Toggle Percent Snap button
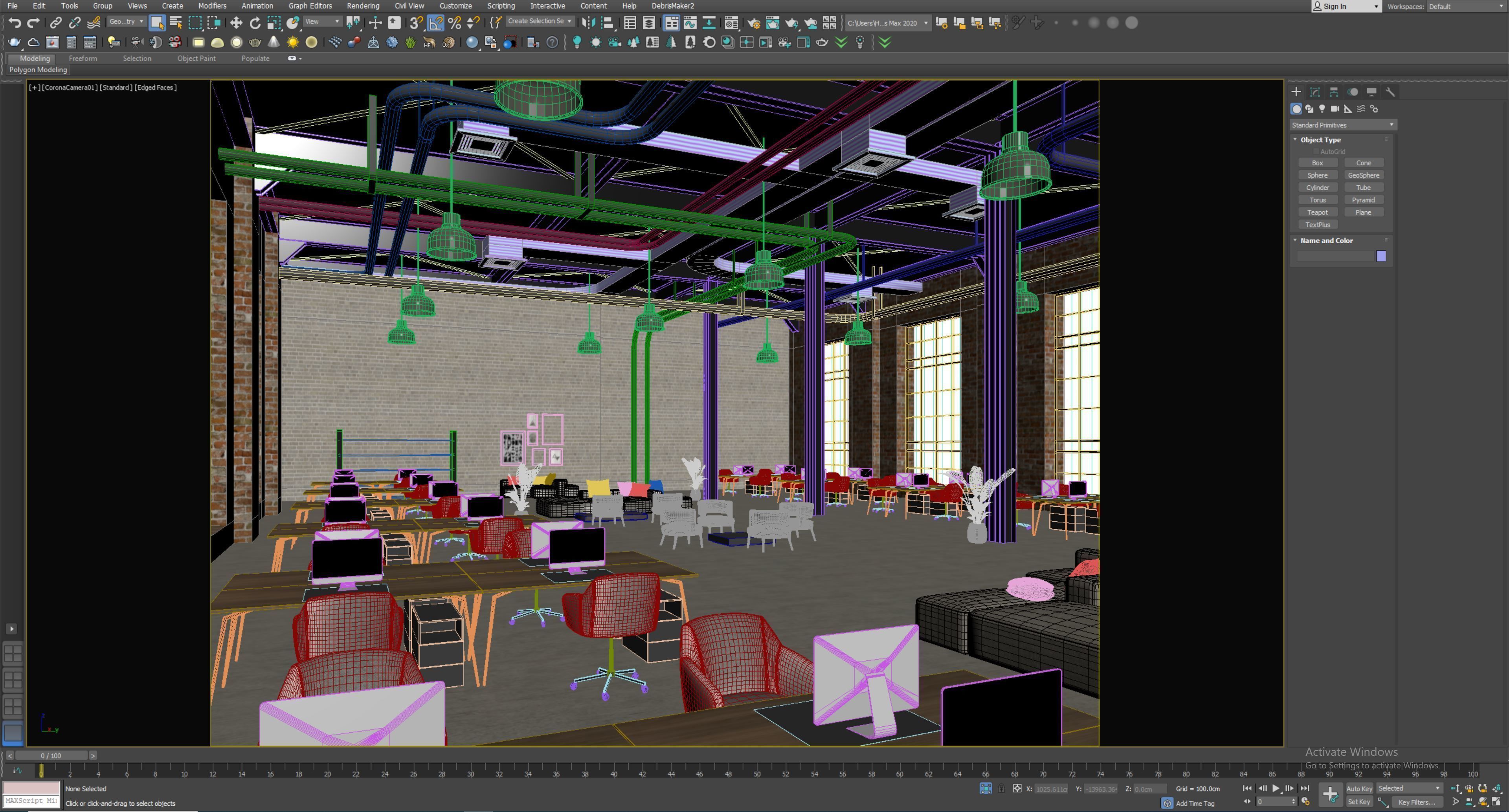The image size is (1509, 812). point(454,23)
